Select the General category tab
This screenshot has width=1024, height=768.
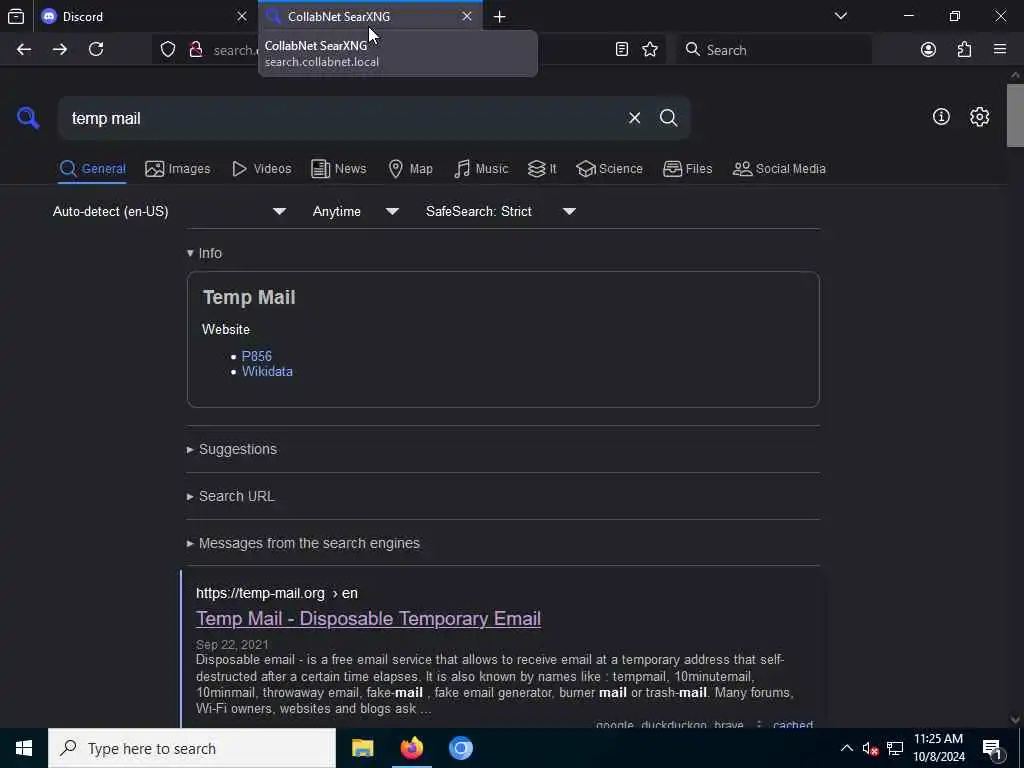(92, 169)
